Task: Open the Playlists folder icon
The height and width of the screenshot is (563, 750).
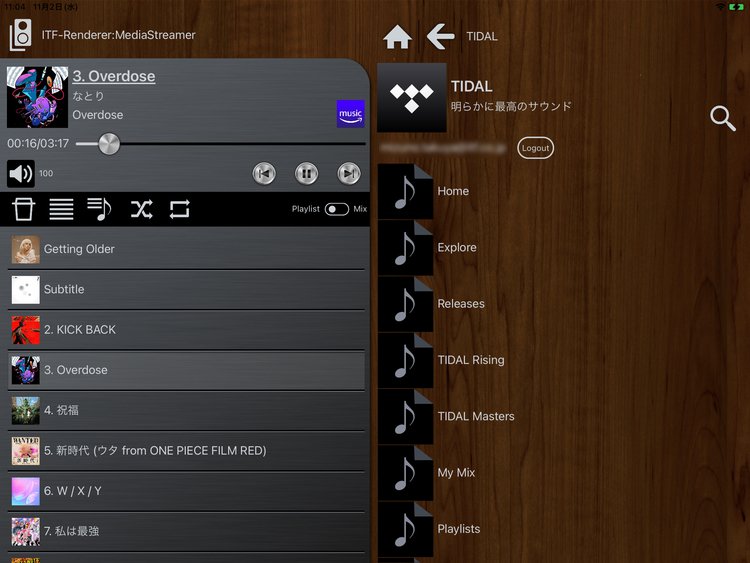Action: [406, 529]
